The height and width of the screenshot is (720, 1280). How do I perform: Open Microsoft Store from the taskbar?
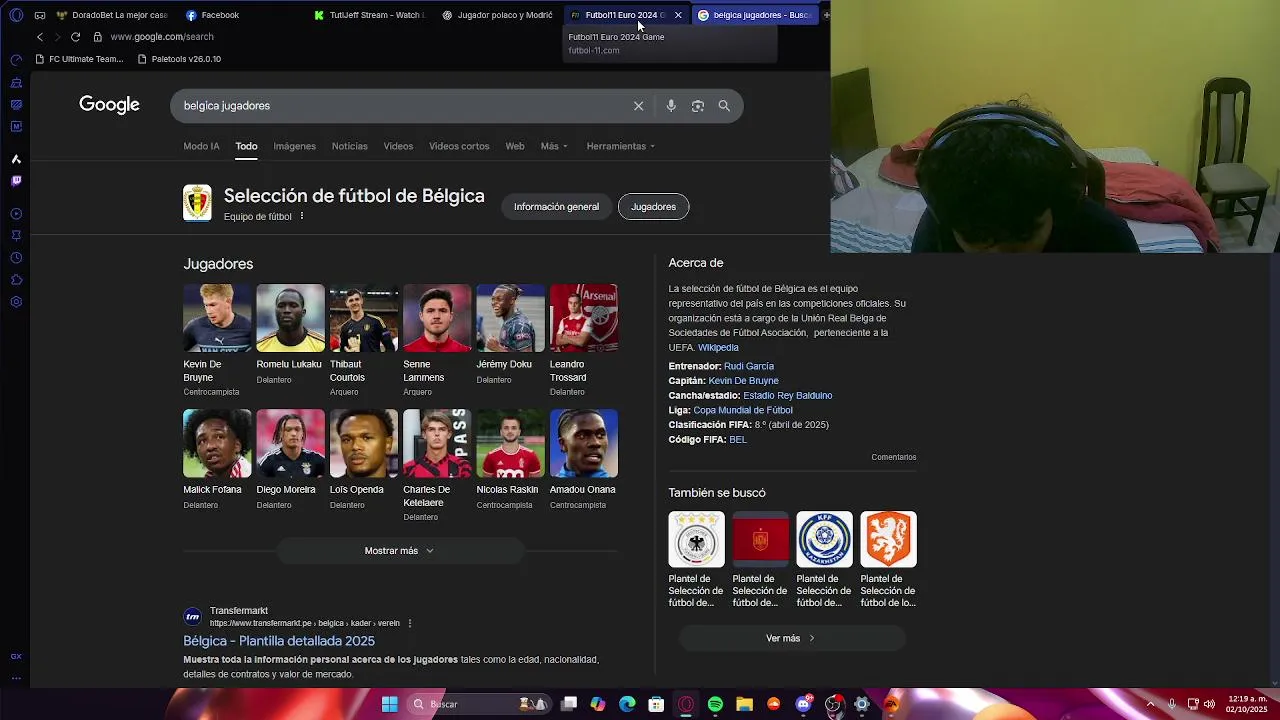click(x=656, y=704)
